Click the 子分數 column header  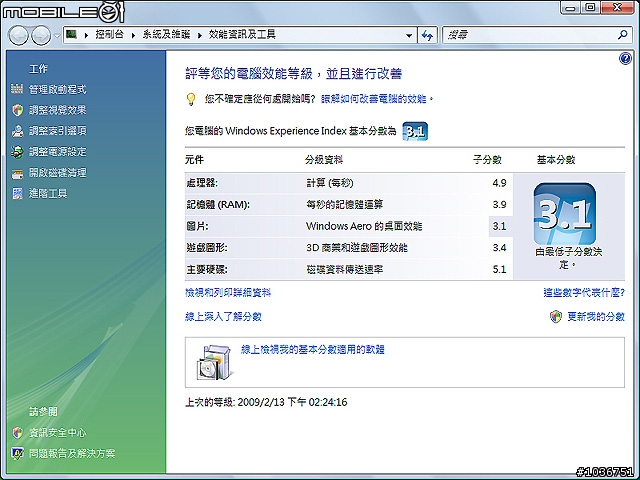(x=487, y=160)
